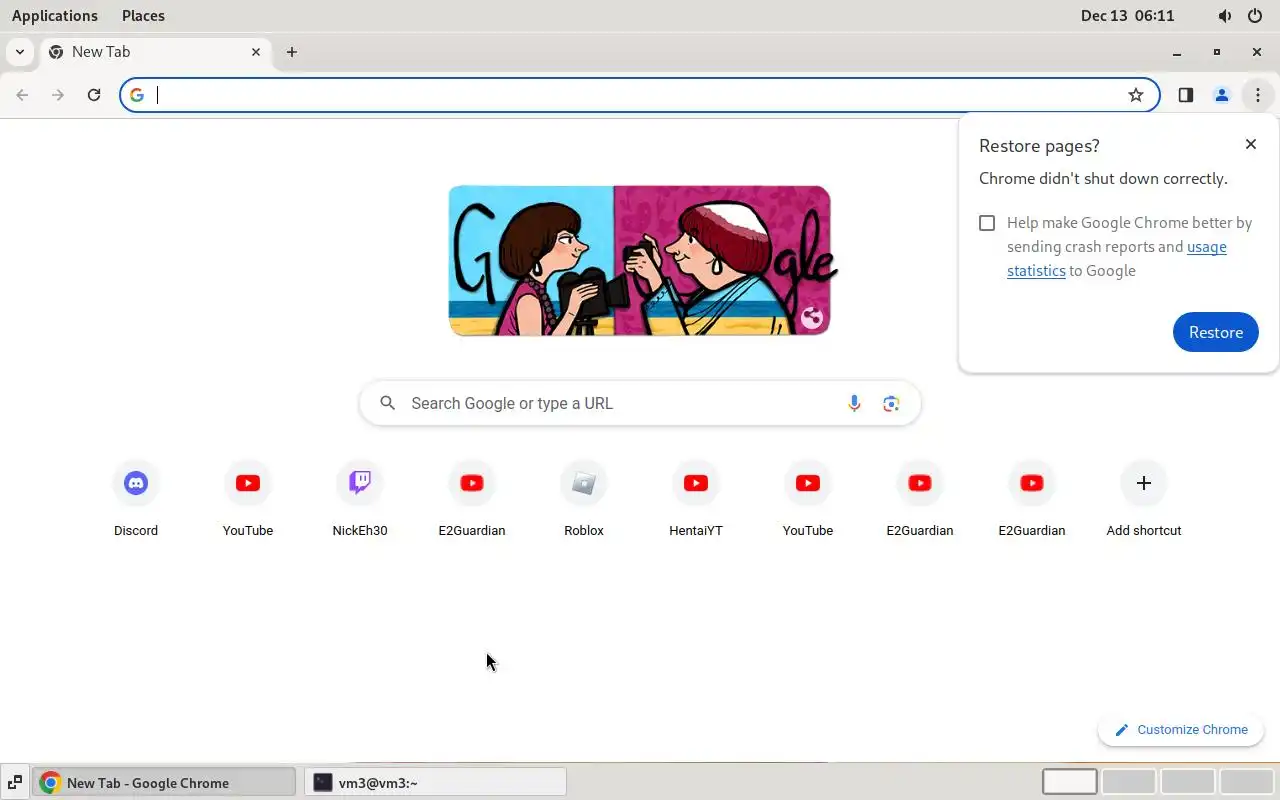Switch to vm3@vm3:~ terminal in taskbar
The width and height of the screenshot is (1280, 800).
coord(435,782)
